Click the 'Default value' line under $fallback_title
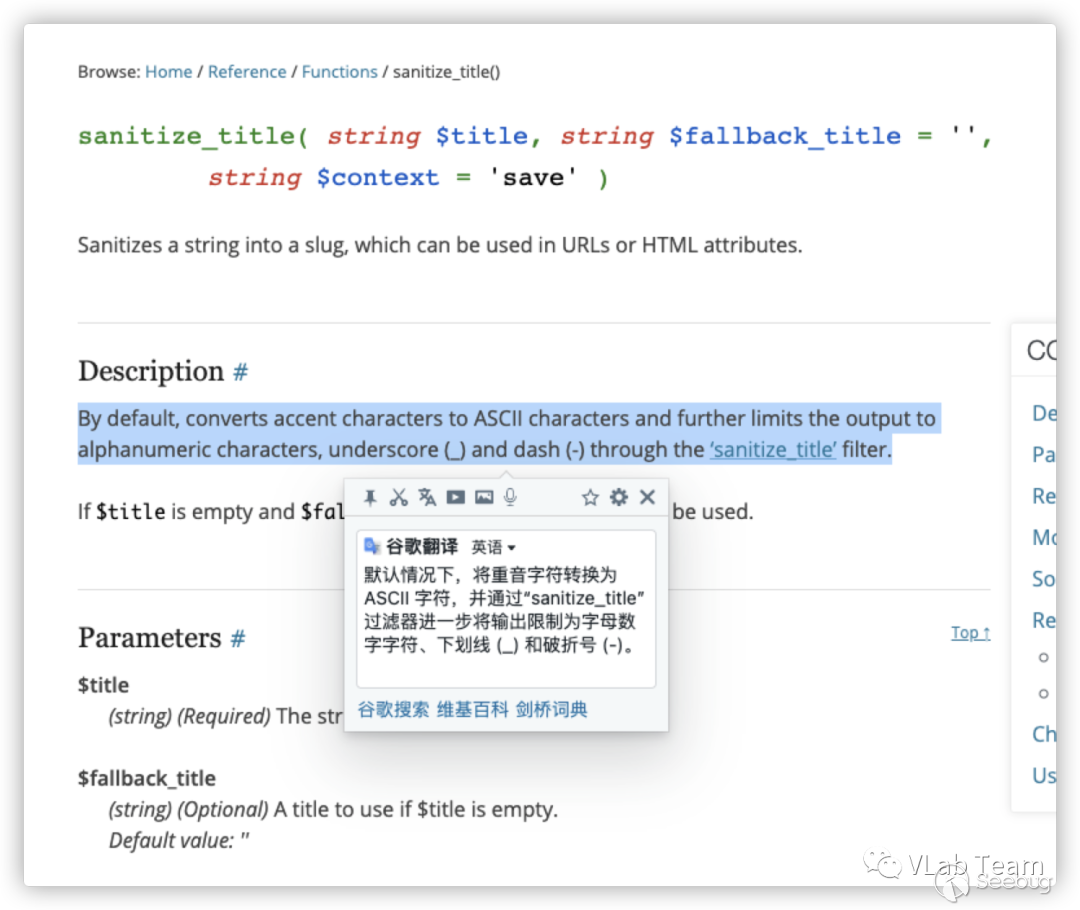 pos(179,840)
